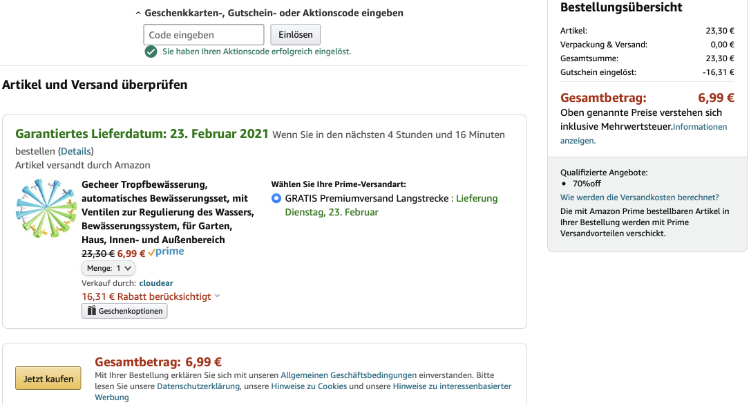Select GRATIS Premiumversand Langstrecke radio option
Screen dimensions: 750x405
276,199
